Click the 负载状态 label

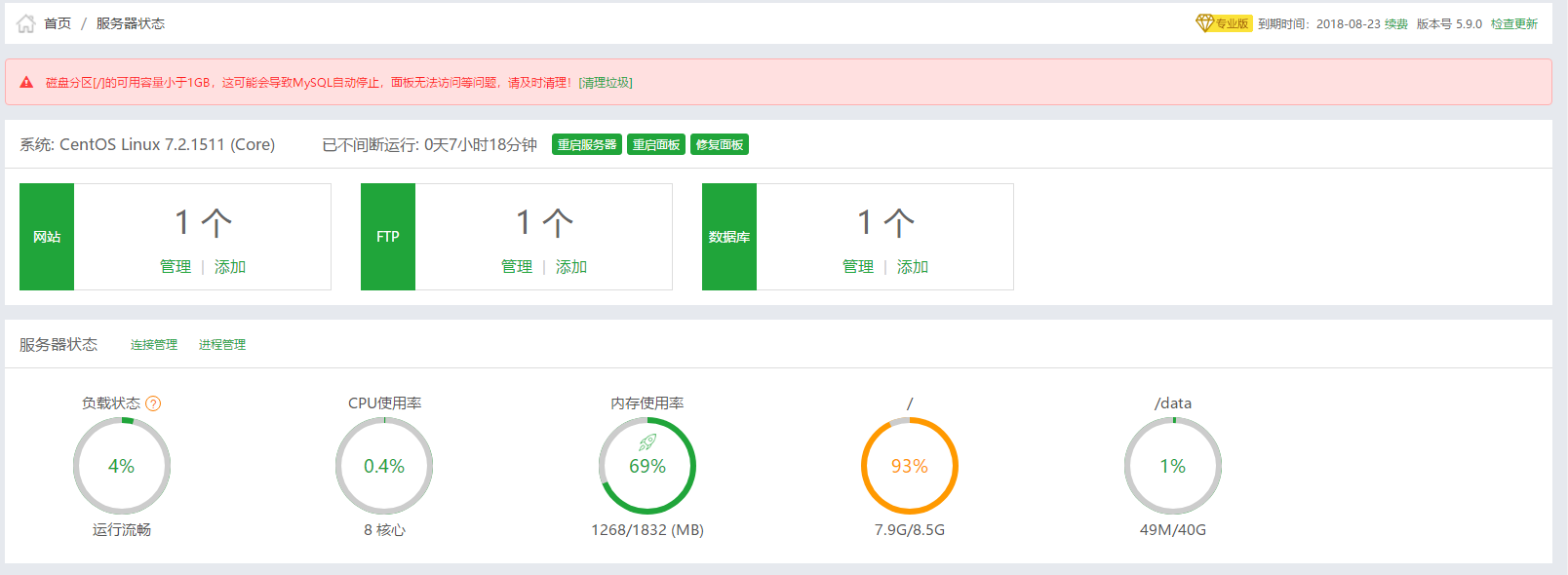pos(111,402)
